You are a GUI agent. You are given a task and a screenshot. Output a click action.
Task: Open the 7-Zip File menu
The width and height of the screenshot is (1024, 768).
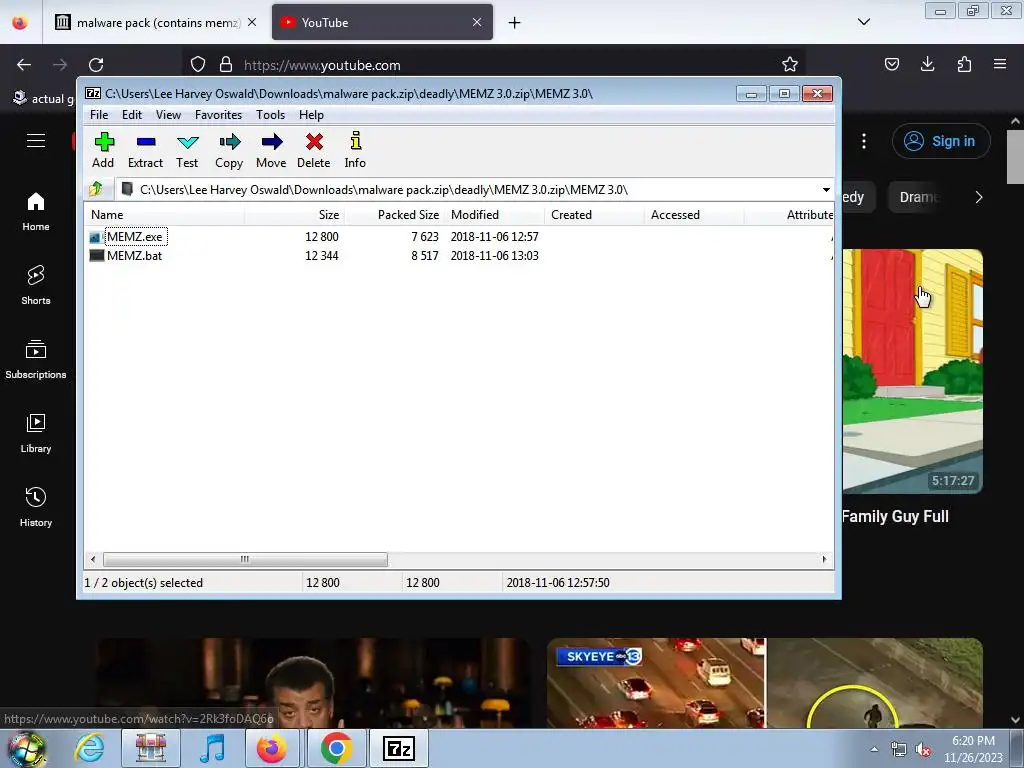pyautogui.click(x=99, y=115)
